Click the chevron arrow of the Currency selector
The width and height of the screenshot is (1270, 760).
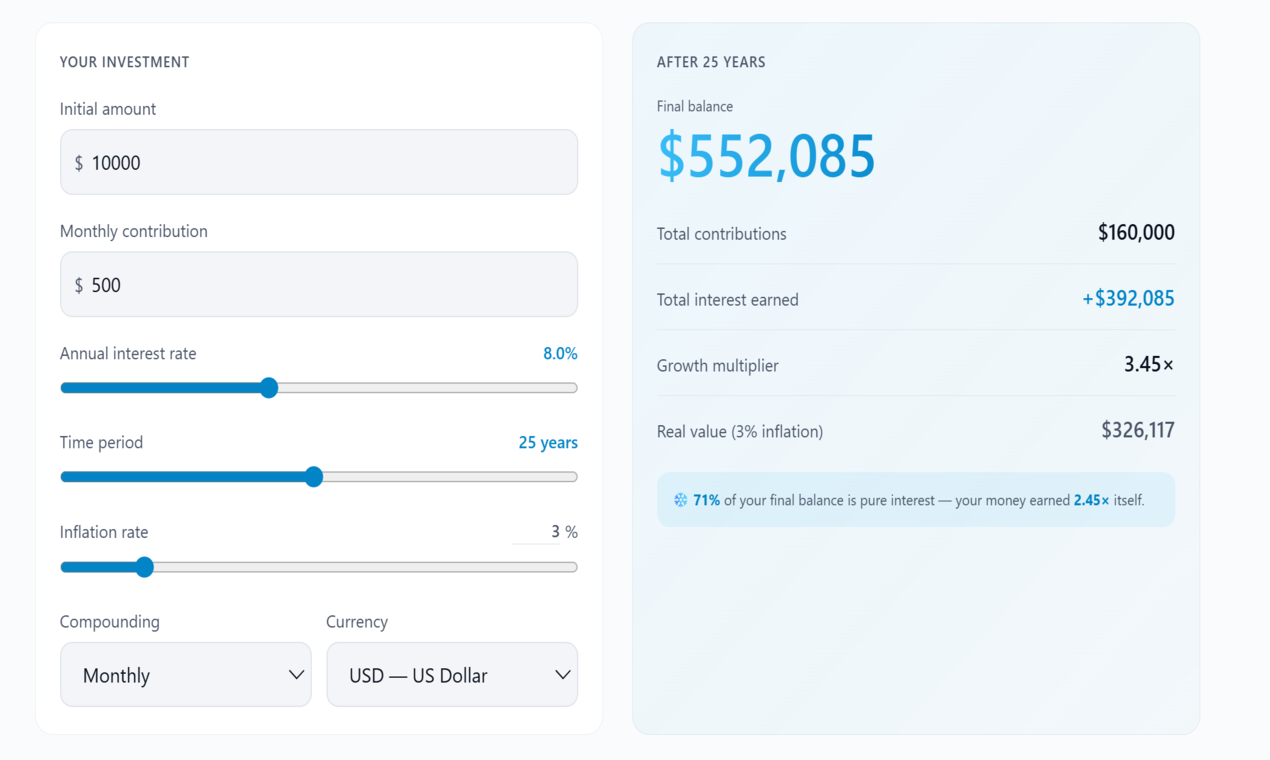click(x=563, y=675)
